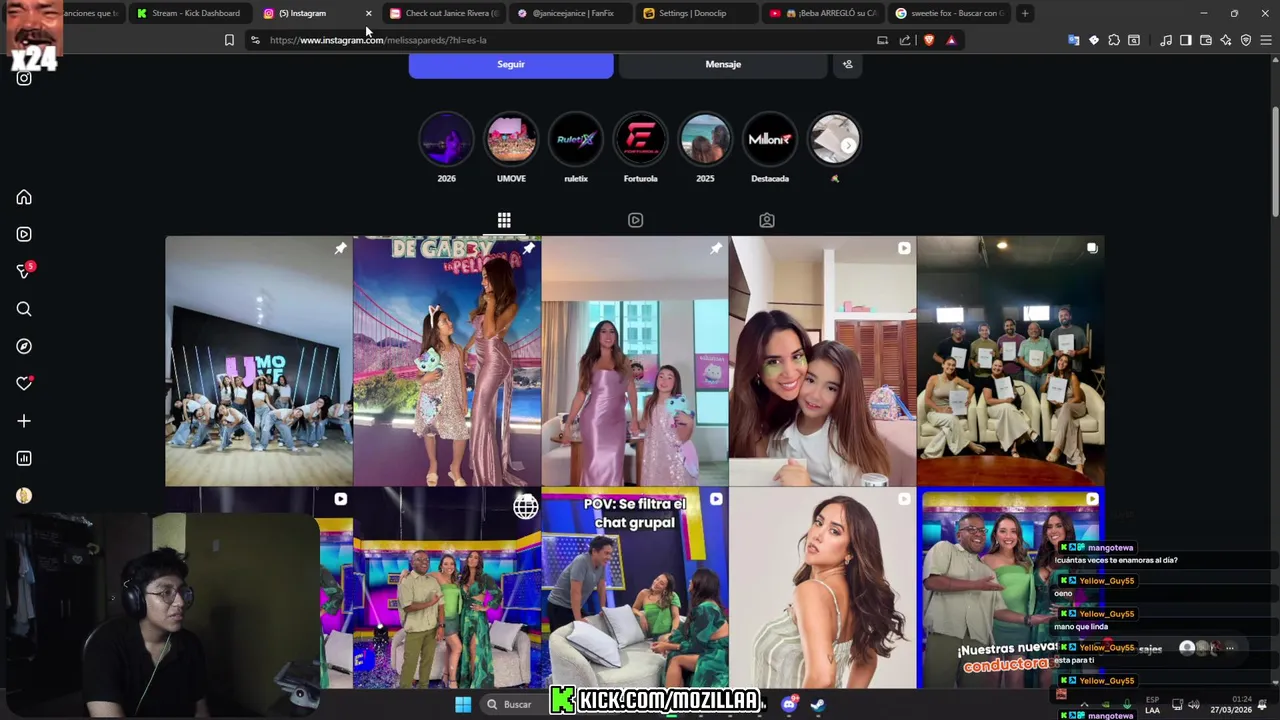Open the UMOVE story highlight

(x=511, y=140)
